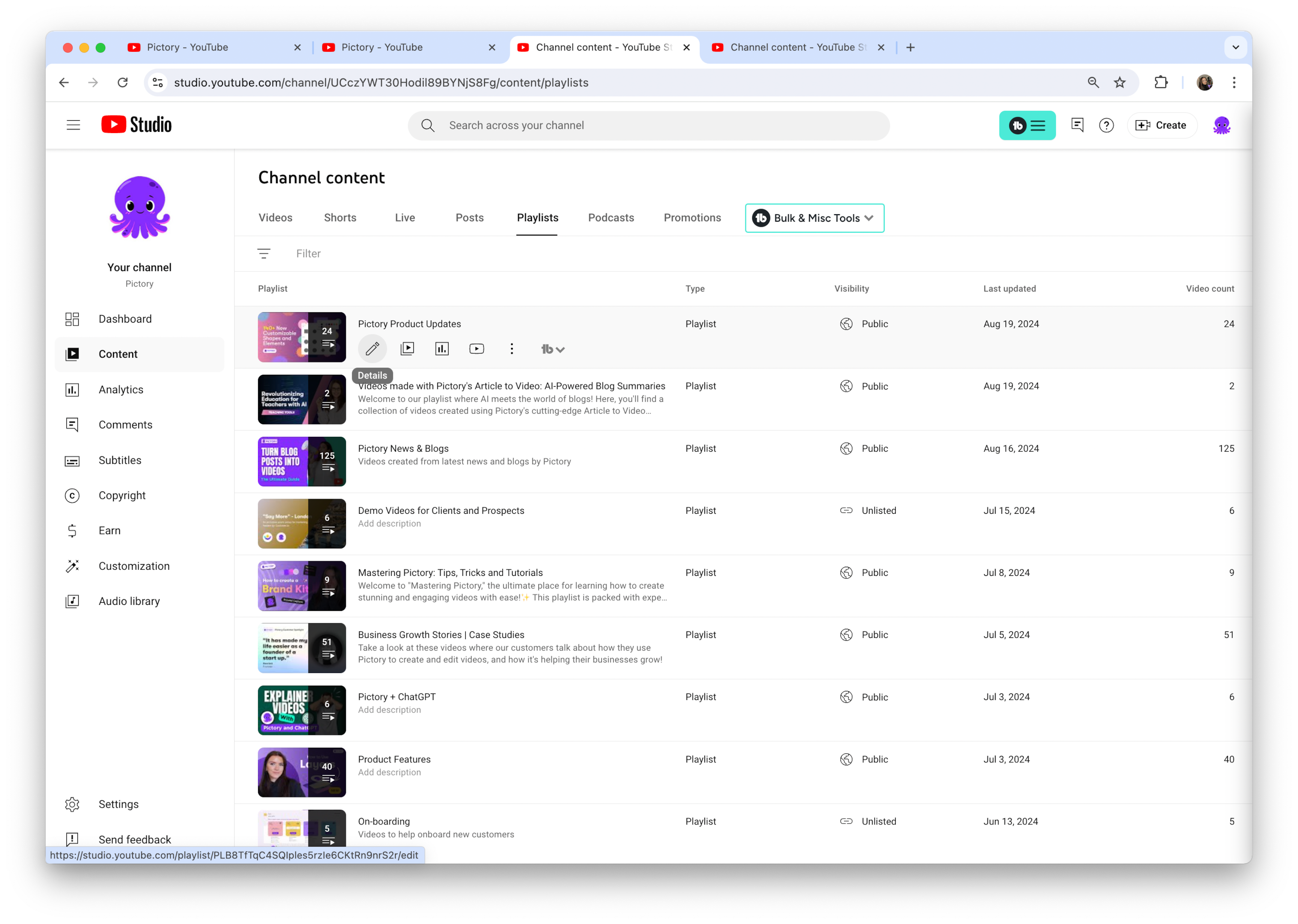Open Content in sidebar

(140, 355)
